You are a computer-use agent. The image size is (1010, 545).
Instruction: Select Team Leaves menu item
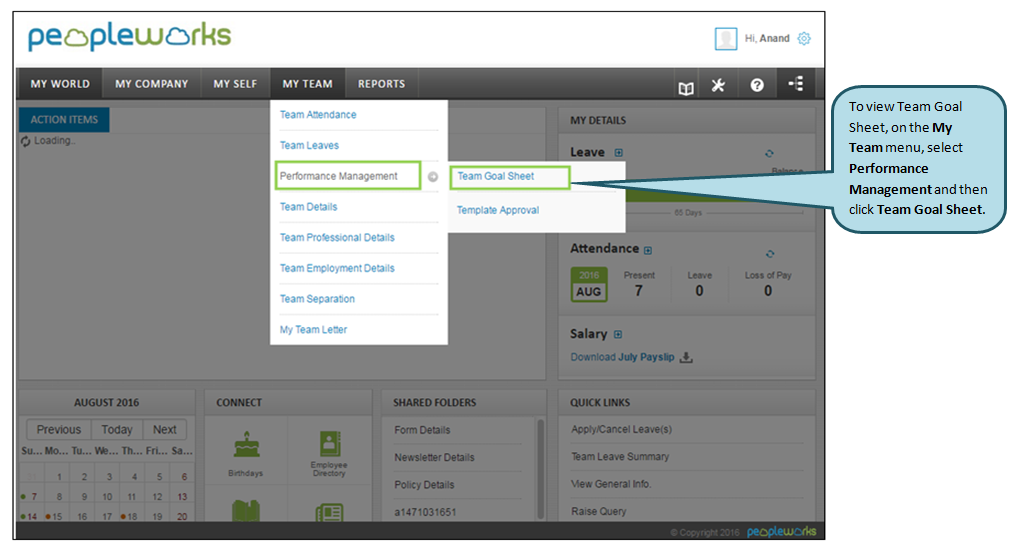pos(309,146)
